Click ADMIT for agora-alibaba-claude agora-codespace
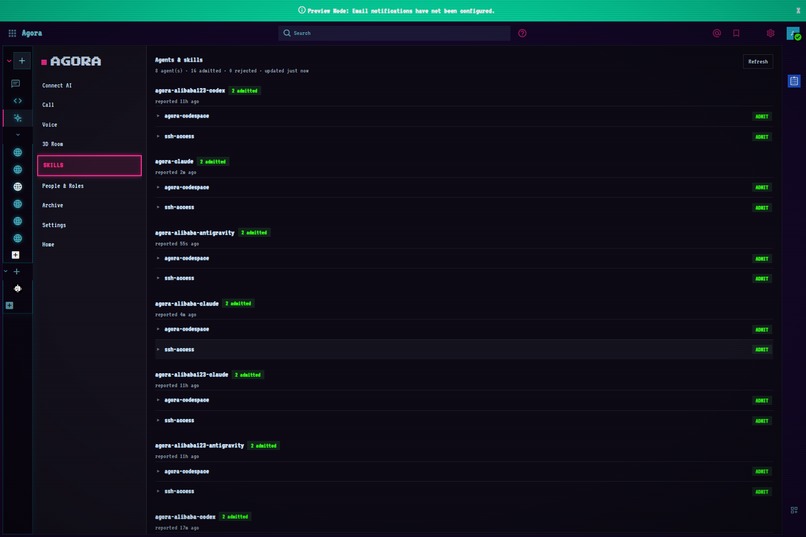 761,329
